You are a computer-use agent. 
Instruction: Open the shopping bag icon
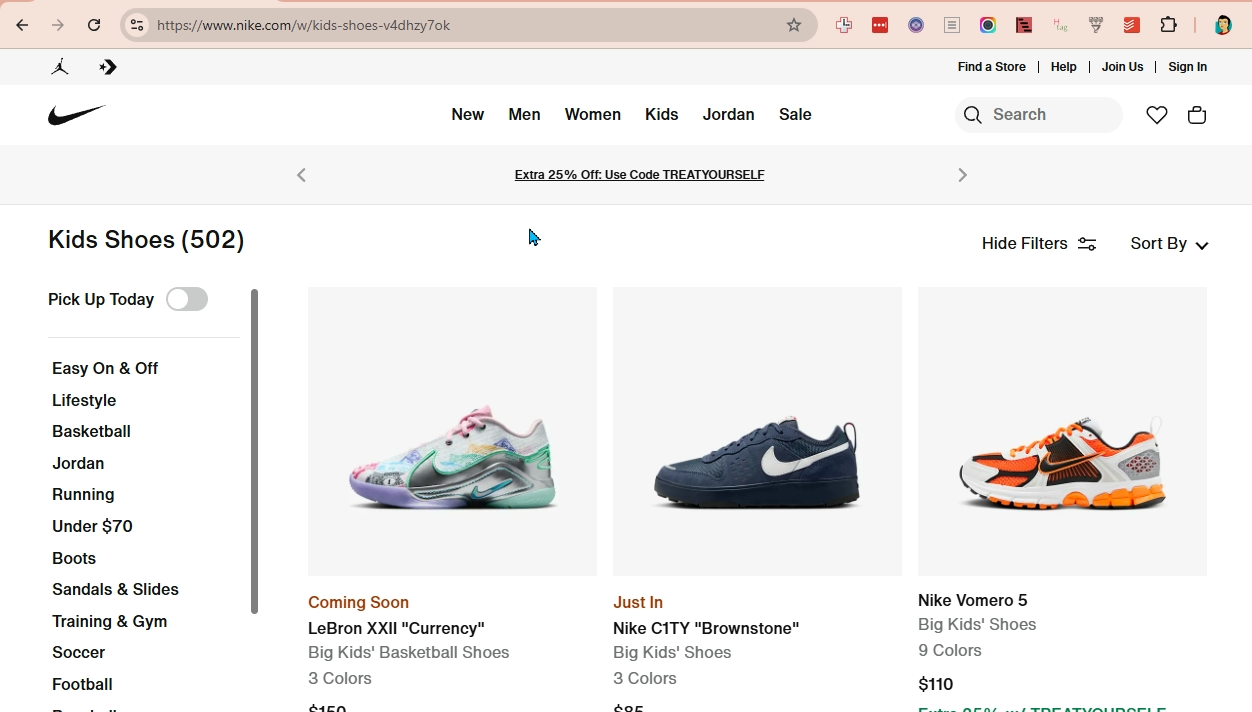tap(1197, 115)
